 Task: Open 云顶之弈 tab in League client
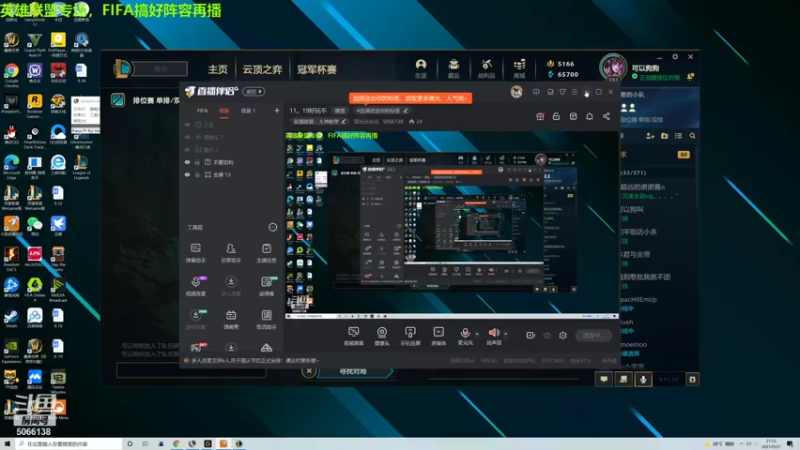(262, 69)
